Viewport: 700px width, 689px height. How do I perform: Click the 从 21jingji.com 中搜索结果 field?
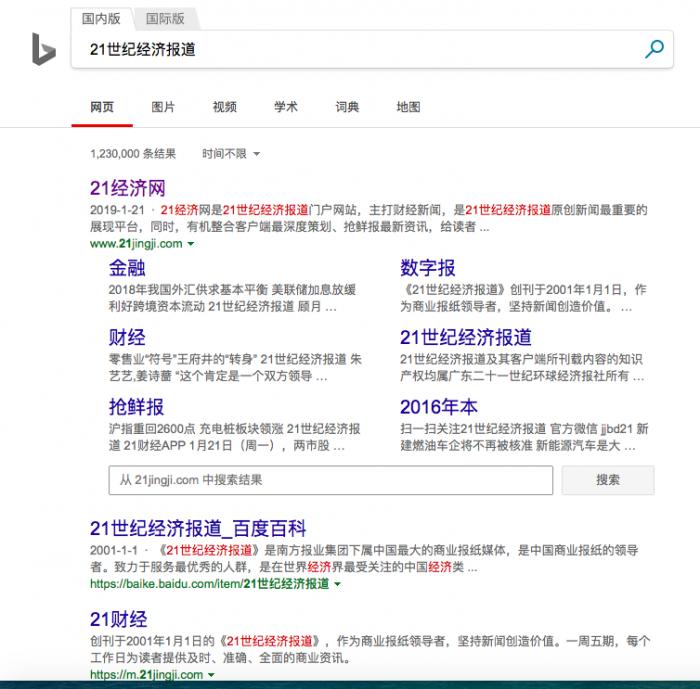[x=331, y=480]
